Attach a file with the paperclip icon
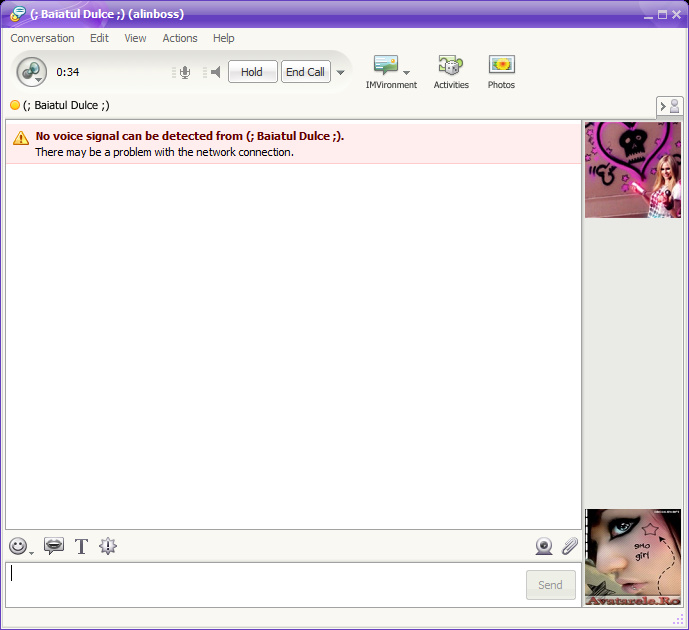689x630 pixels. click(x=570, y=546)
